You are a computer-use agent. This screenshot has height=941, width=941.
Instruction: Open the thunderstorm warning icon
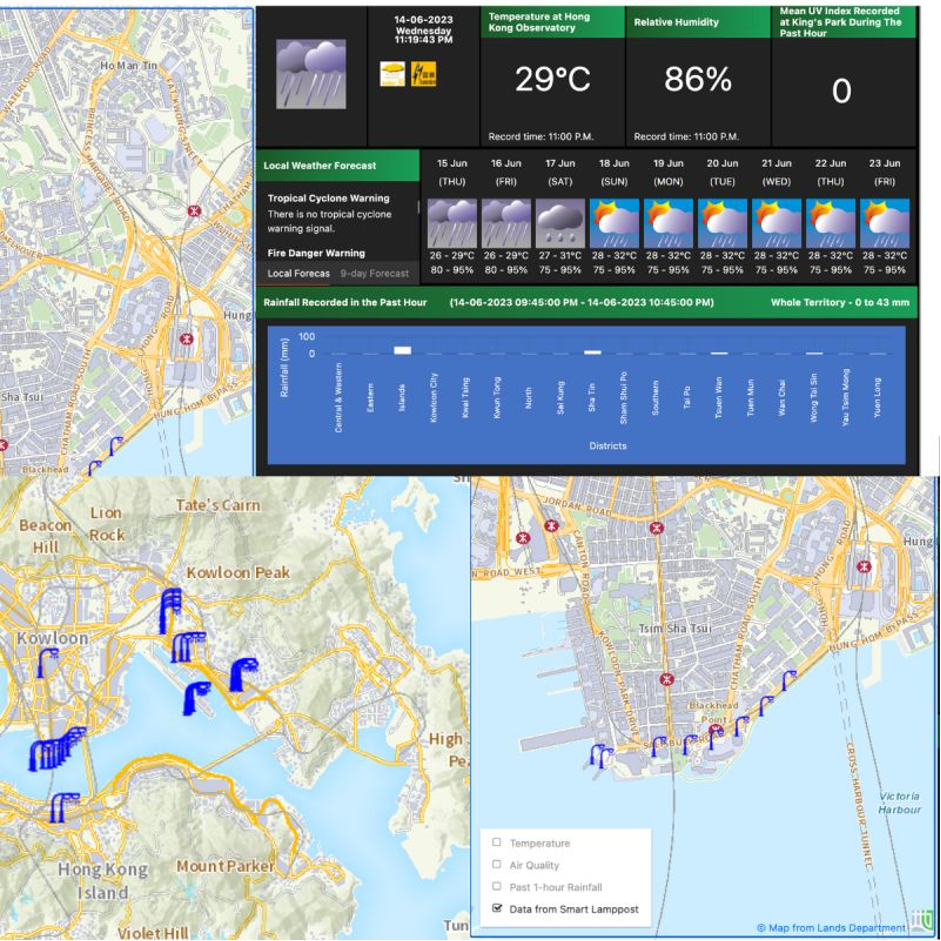[x=424, y=74]
